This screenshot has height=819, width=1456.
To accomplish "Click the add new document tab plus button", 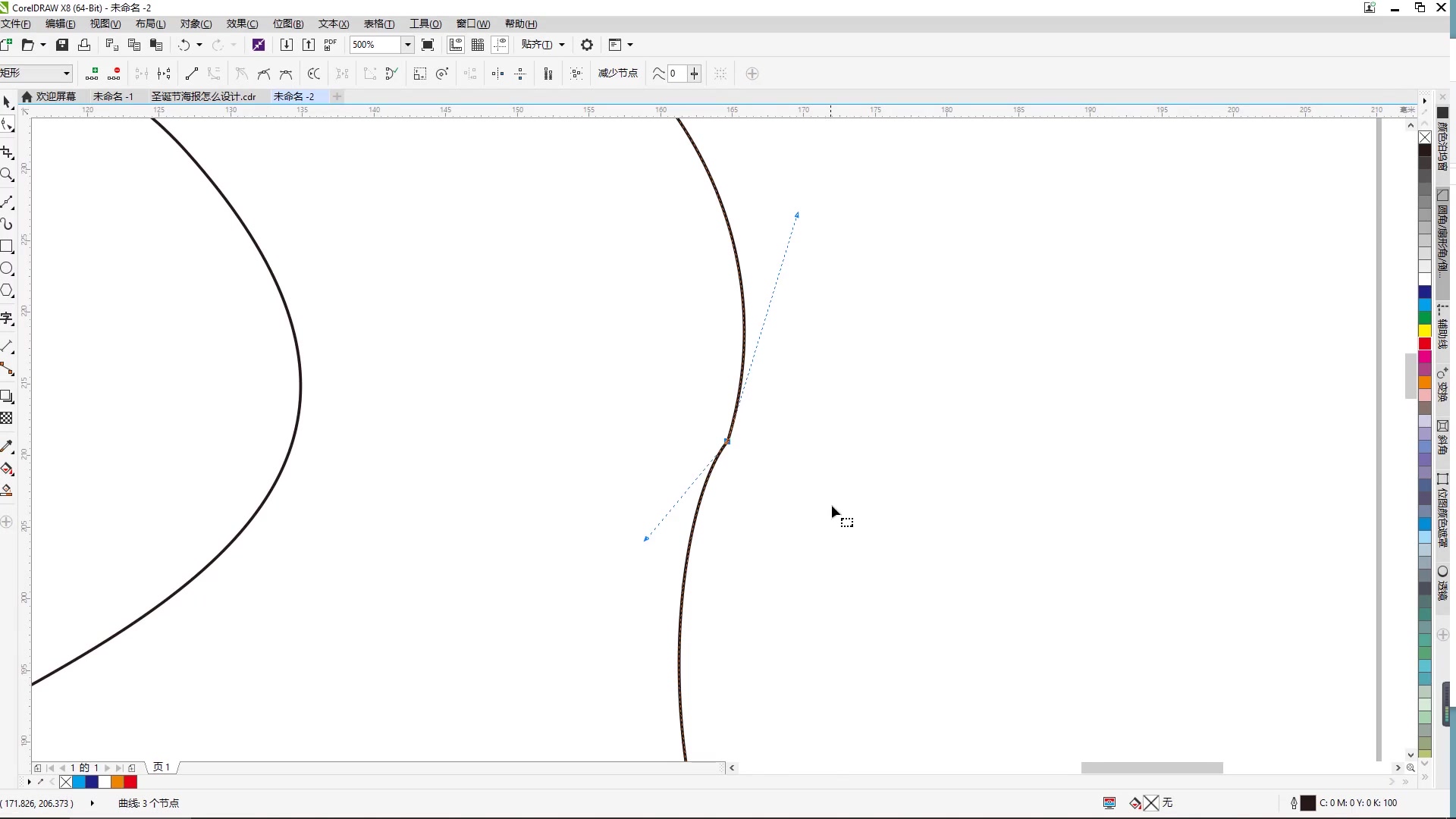I will click(337, 96).
